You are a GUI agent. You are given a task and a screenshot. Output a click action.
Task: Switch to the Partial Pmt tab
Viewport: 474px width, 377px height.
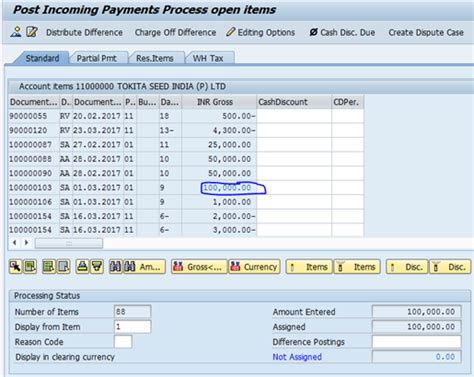pos(97,58)
